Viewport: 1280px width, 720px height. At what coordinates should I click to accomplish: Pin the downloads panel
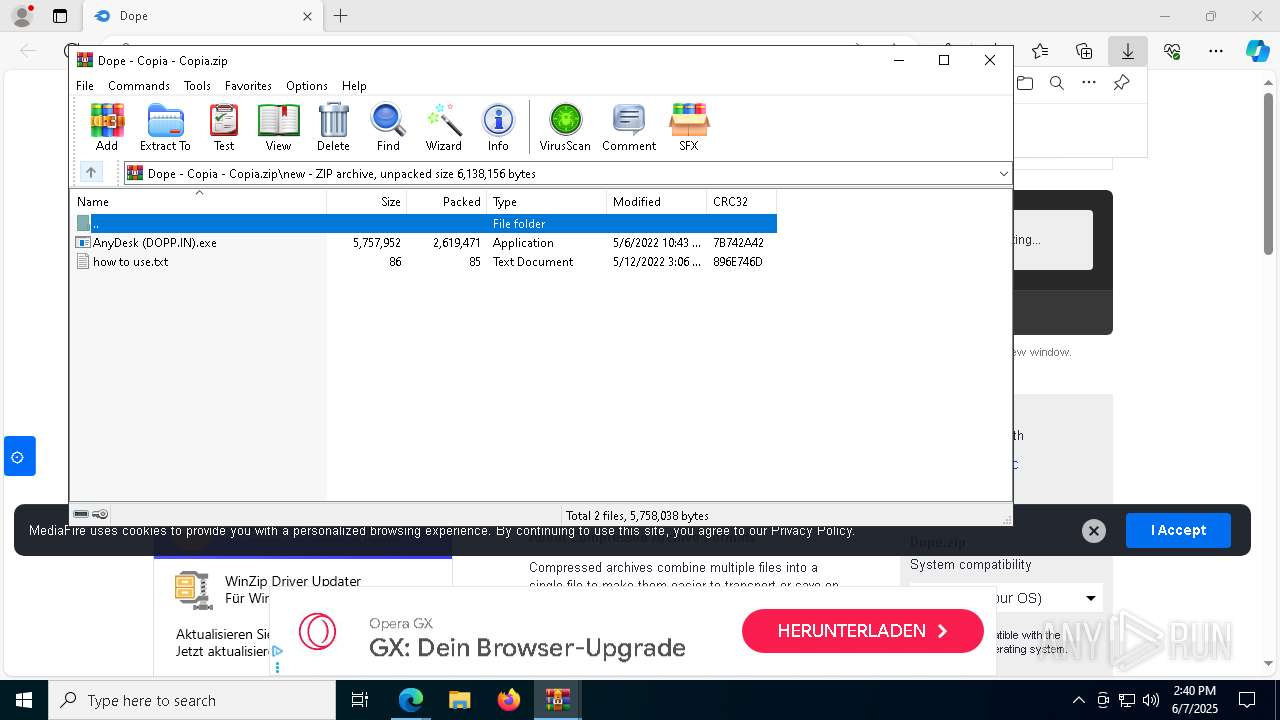tap(1121, 83)
